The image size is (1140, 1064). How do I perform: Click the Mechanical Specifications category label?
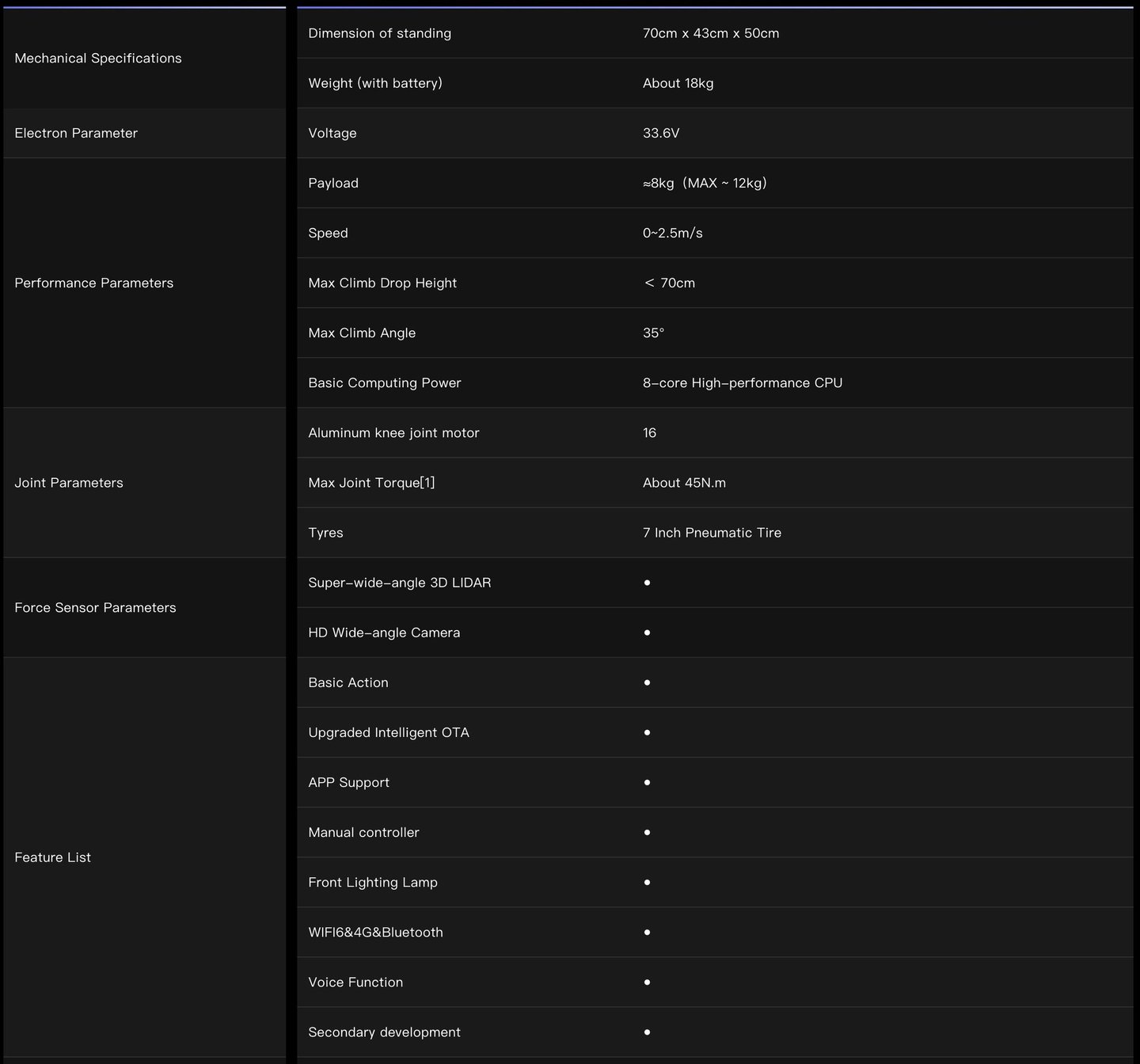[98, 59]
